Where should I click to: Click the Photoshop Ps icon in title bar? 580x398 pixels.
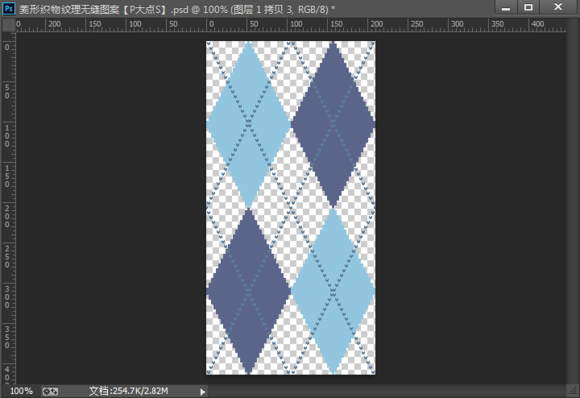click(9, 8)
